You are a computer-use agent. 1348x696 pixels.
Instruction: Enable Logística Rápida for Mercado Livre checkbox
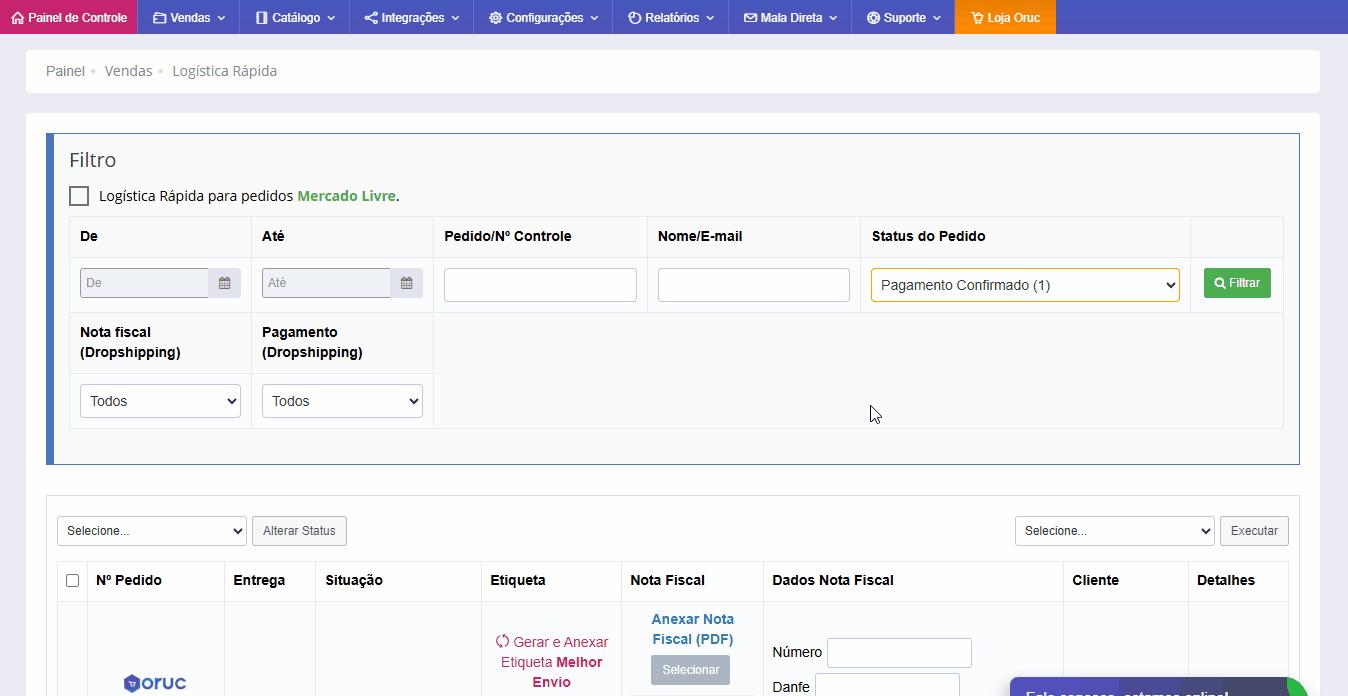click(79, 196)
